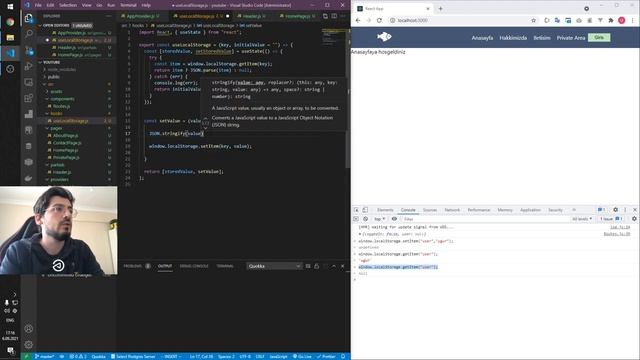Clear the DevTools console
This screenshot has height=360, width=640.
365,219
